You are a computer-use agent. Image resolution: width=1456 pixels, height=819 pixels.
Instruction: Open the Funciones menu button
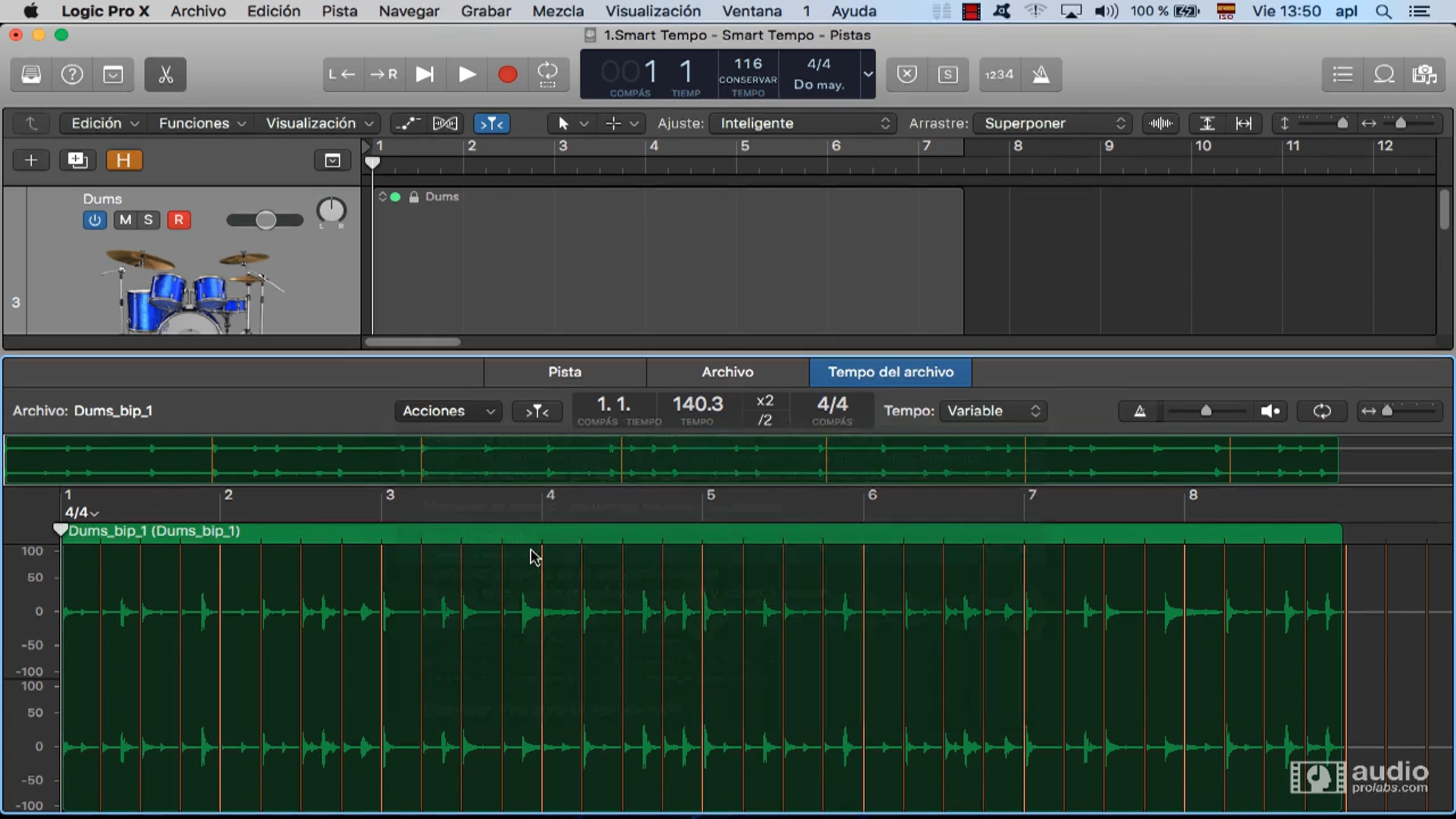(201, 123)
